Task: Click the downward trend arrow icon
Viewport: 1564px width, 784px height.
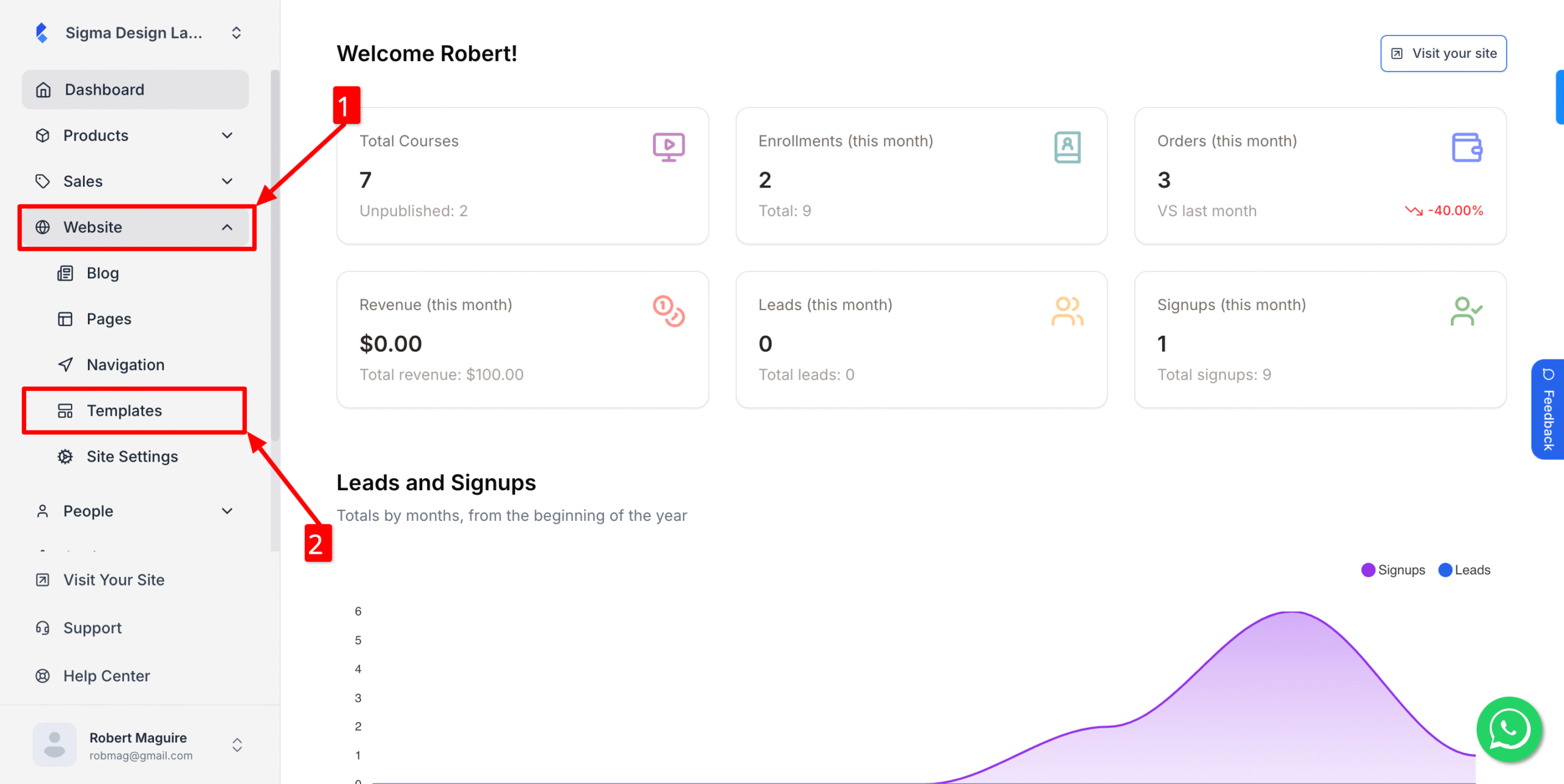Action: [x=1414, y=211]
